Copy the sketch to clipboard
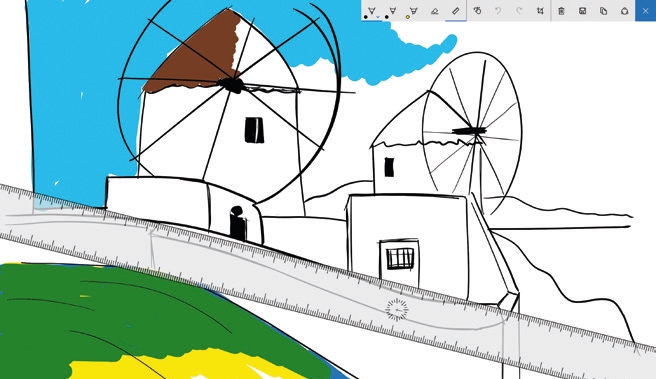Viewport: 656px width, 379px height. [603, 11]
